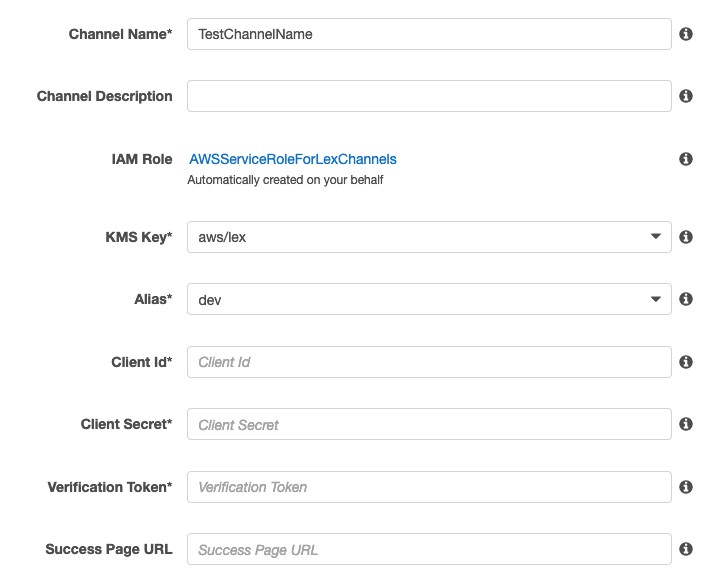725x584 pixels.
Task: Click the 'Client Id*' label
Action: tap(141, 362)
